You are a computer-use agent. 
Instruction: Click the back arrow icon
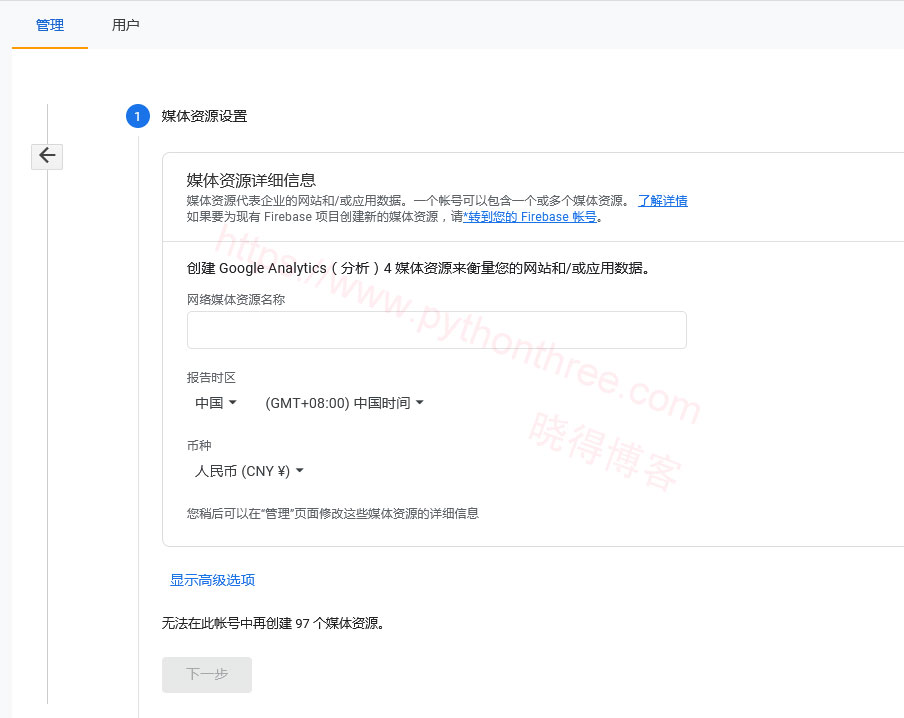click(x=47, y=156)
